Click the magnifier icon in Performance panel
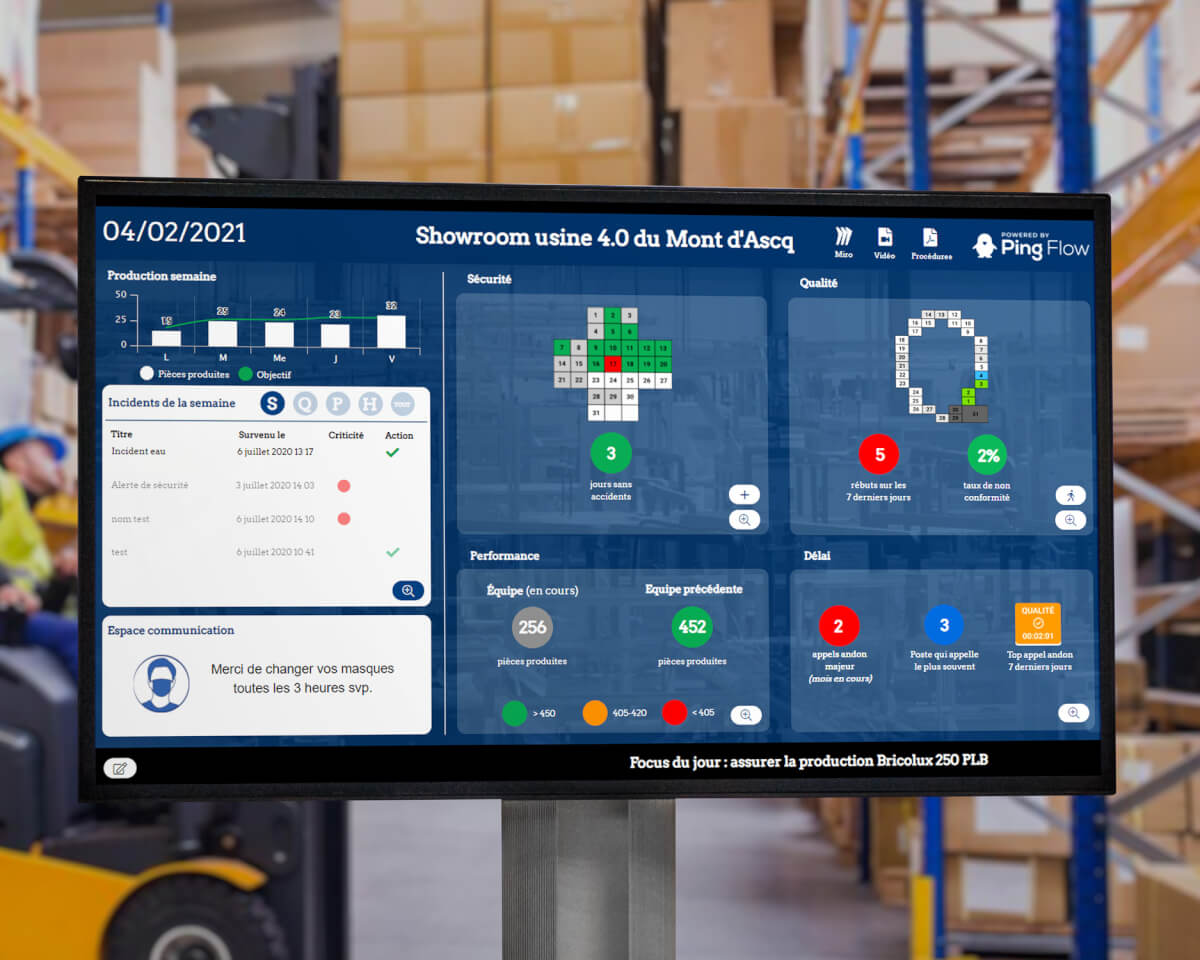The image size is (1200, 960). 746,715
